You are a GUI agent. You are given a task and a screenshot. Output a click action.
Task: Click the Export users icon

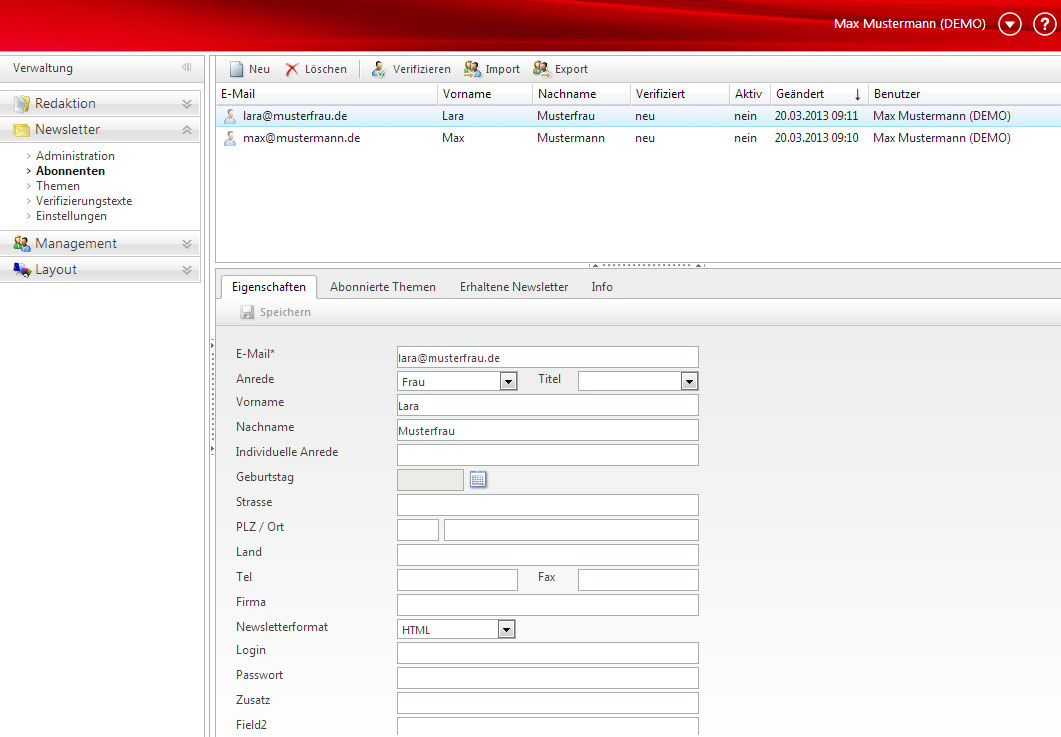tap(541, 69)
